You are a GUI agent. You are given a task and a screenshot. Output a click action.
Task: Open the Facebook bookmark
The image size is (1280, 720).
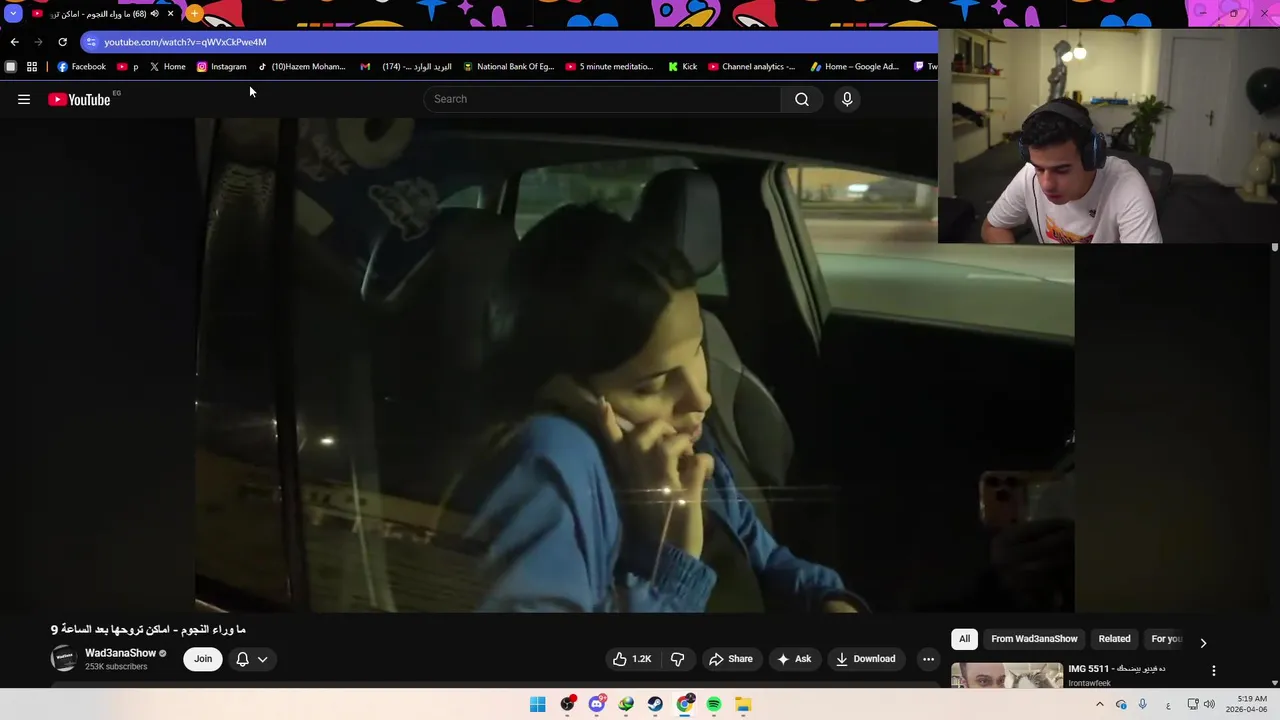(x=81, y=67)
